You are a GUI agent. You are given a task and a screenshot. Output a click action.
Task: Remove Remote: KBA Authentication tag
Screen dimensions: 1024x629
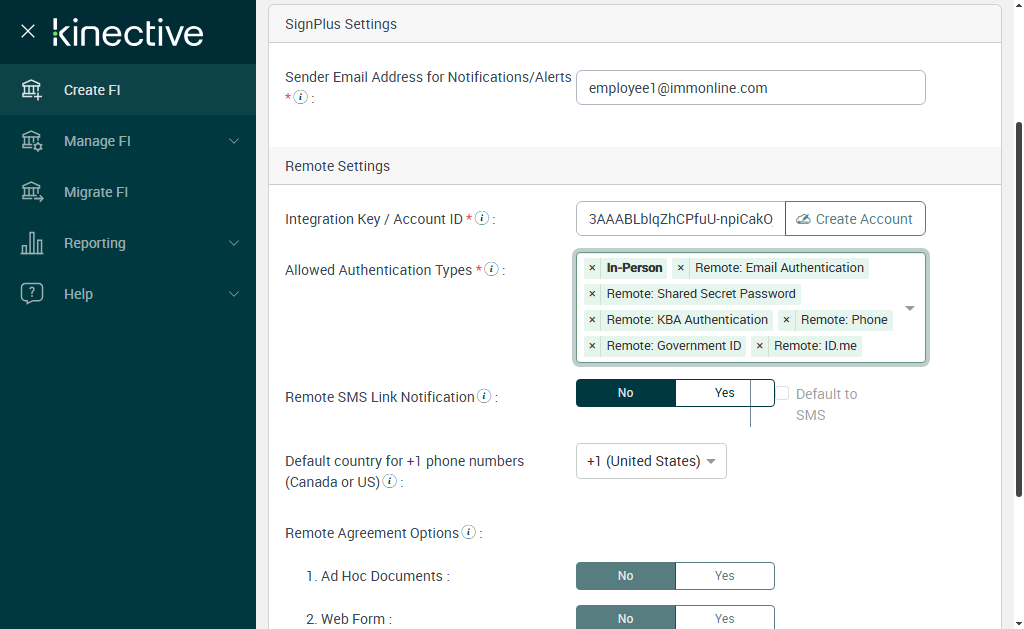[592, 320]
